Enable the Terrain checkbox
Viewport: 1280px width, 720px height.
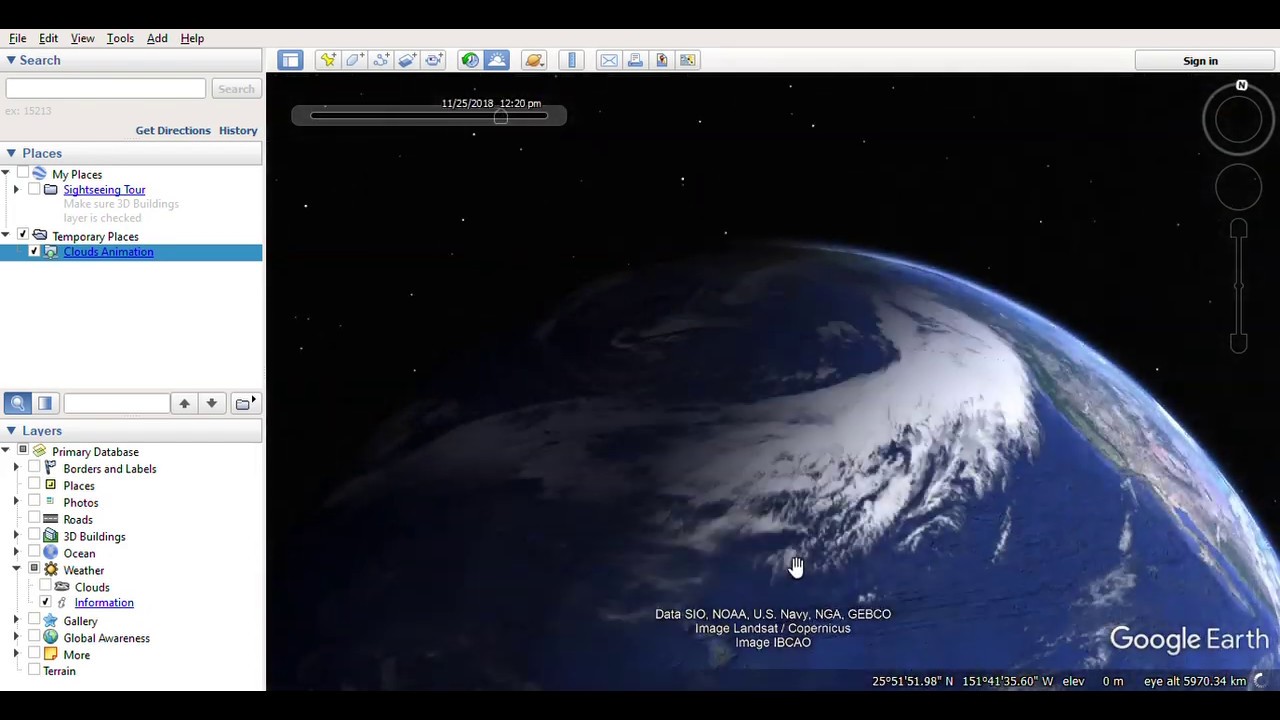(x=34, y=670)
